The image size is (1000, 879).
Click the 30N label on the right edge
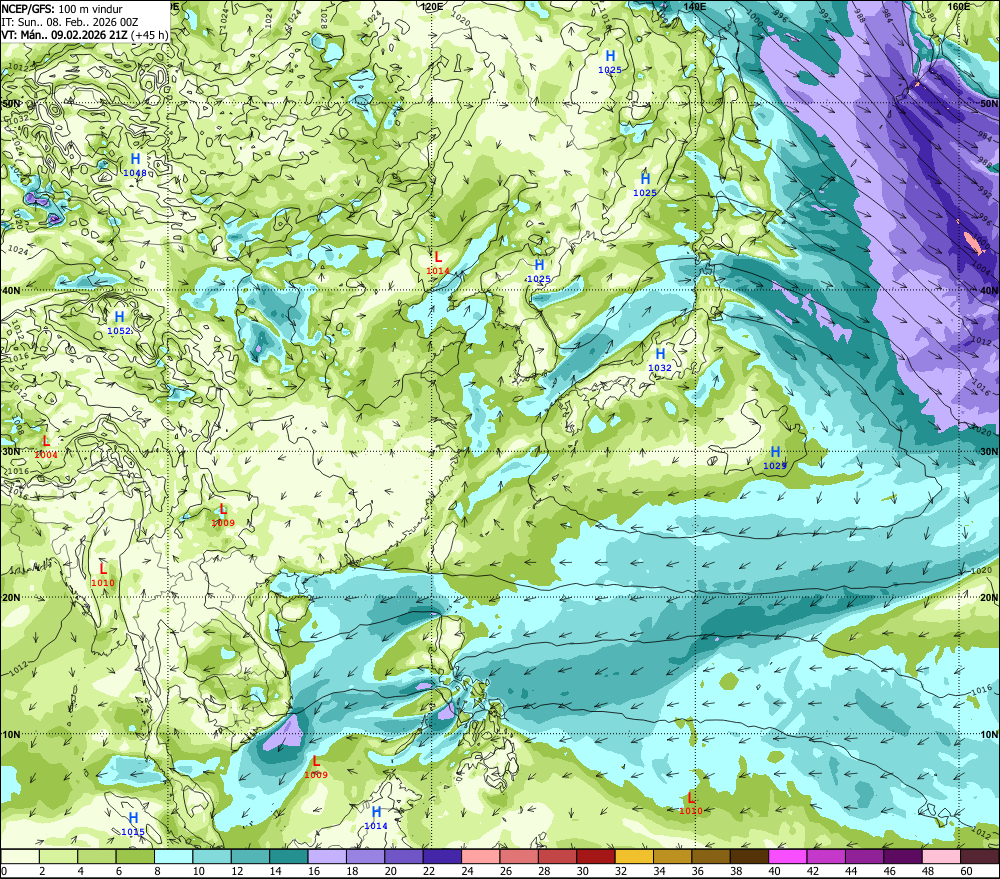pyautogui.click(x=989, y=452)
